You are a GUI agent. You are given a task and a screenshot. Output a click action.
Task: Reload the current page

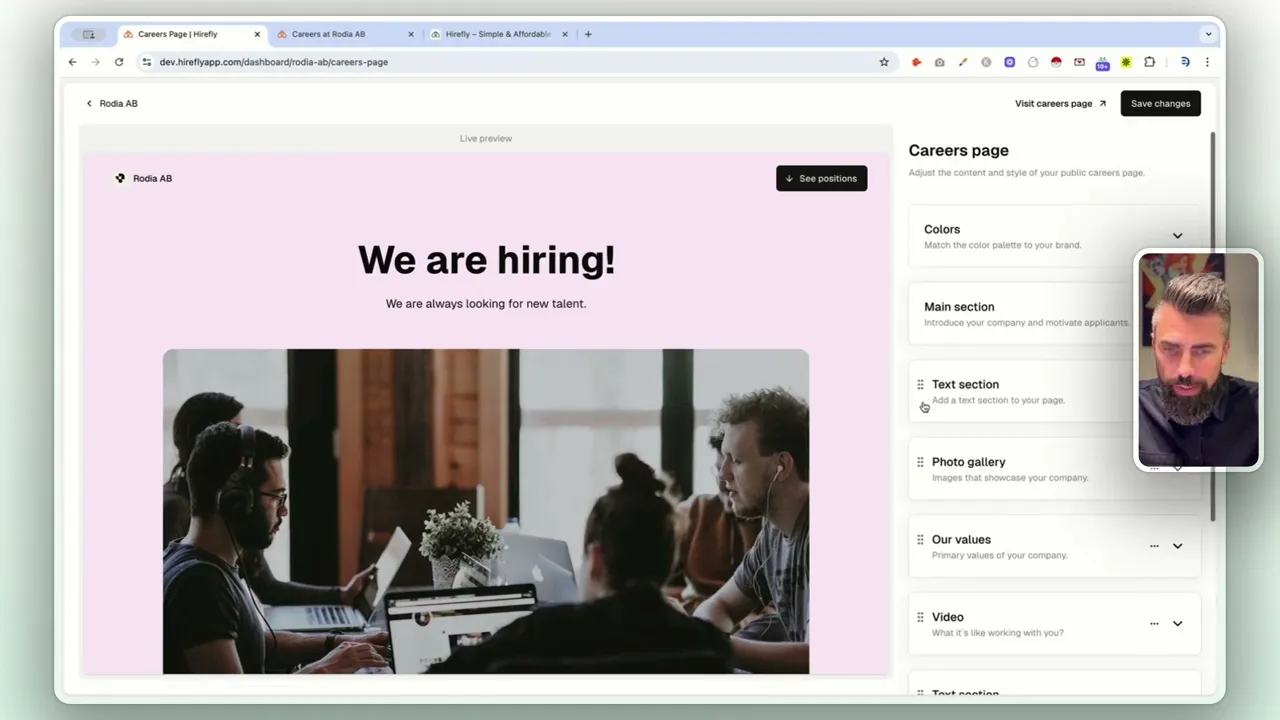point(119,62)
